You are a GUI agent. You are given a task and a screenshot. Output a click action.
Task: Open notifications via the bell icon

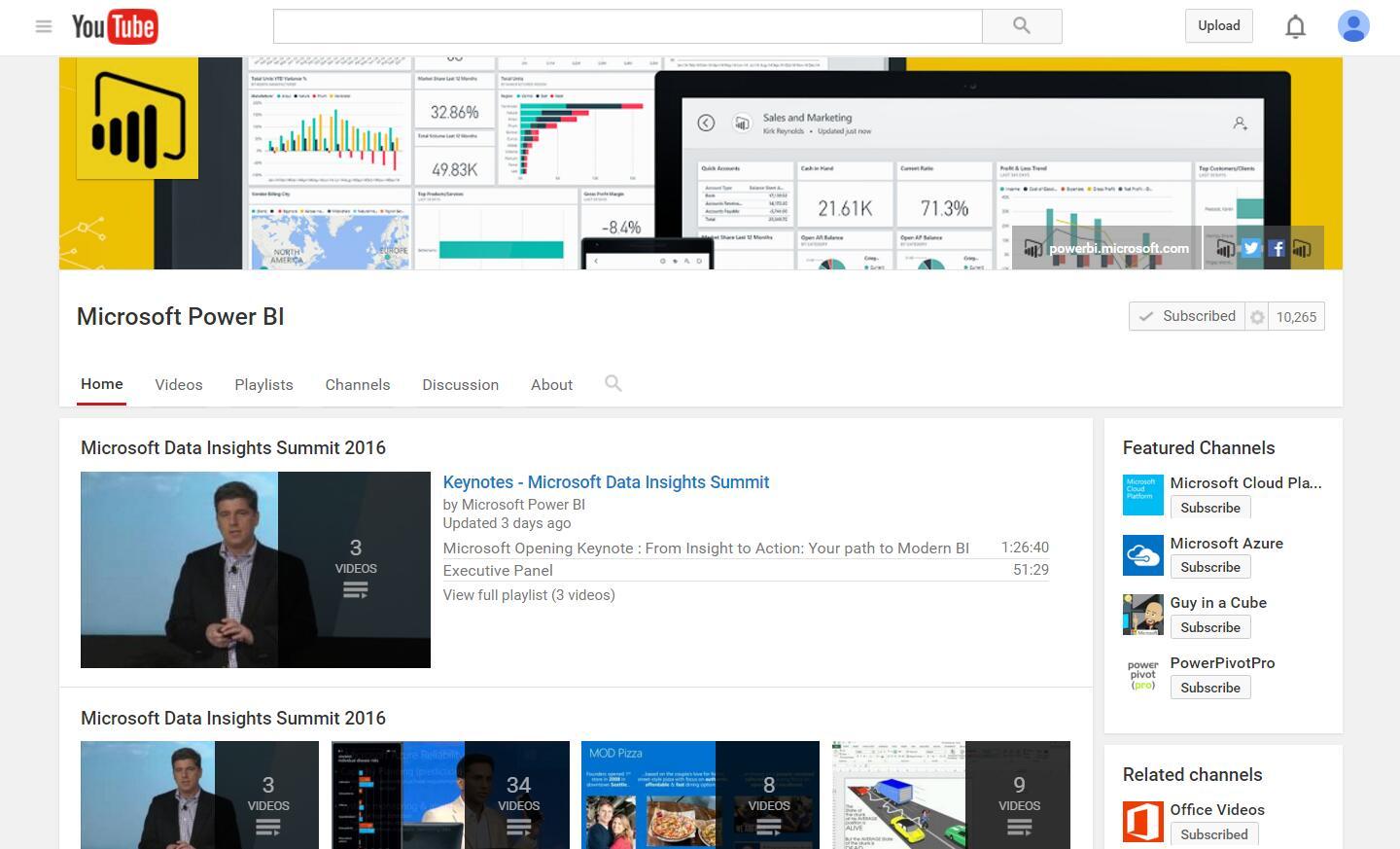(x=1295, y=26)
